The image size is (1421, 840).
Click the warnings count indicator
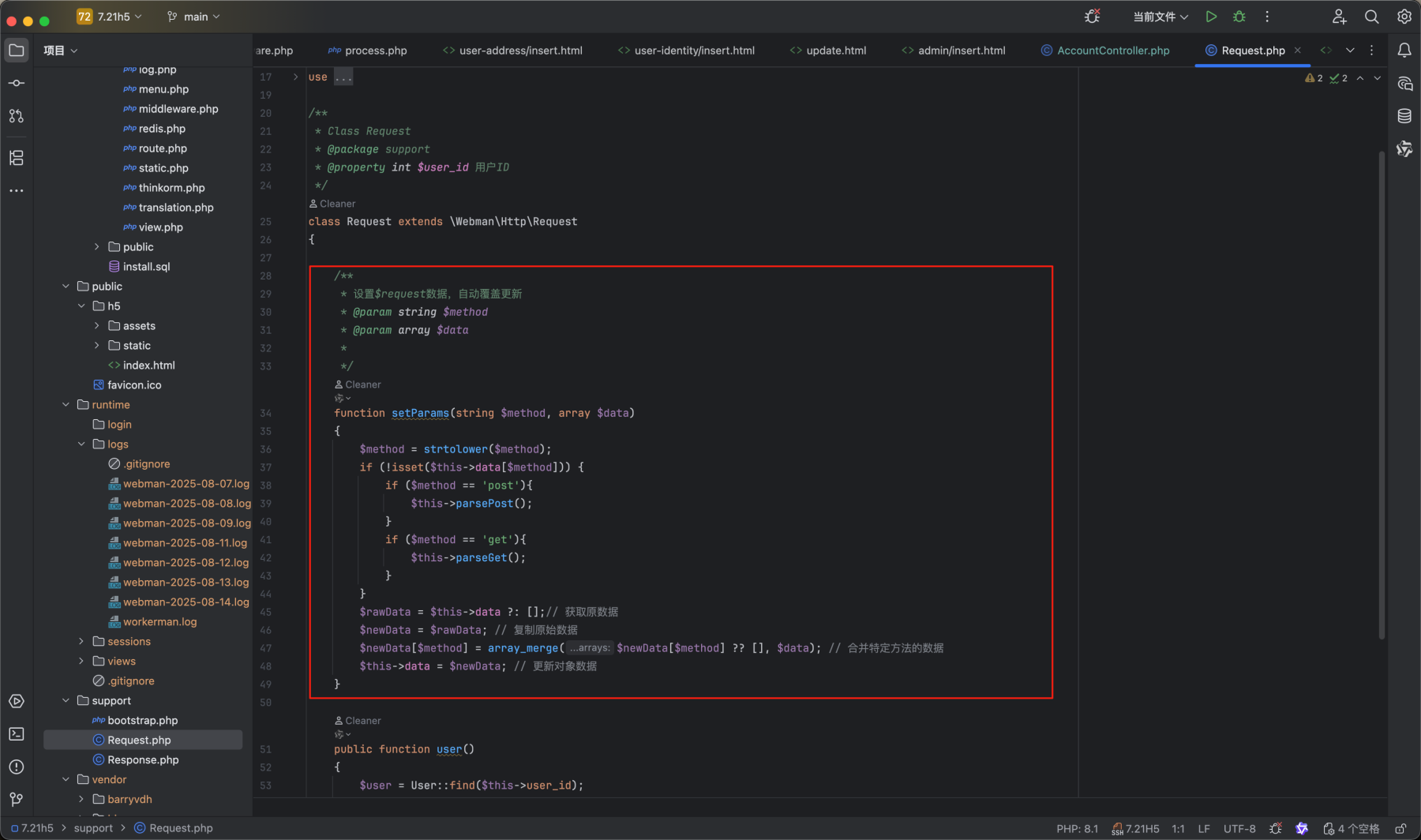(x=1314, y=78)
